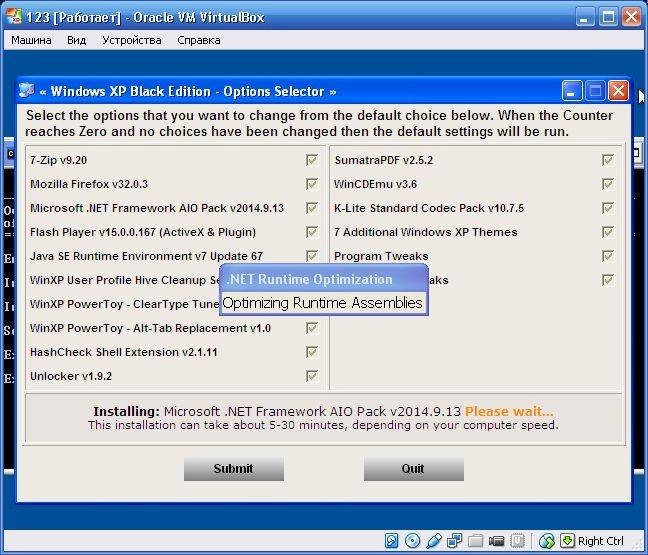Open the USB devices status icon
This screenshot has height=555, width=648.
point(434,540)
